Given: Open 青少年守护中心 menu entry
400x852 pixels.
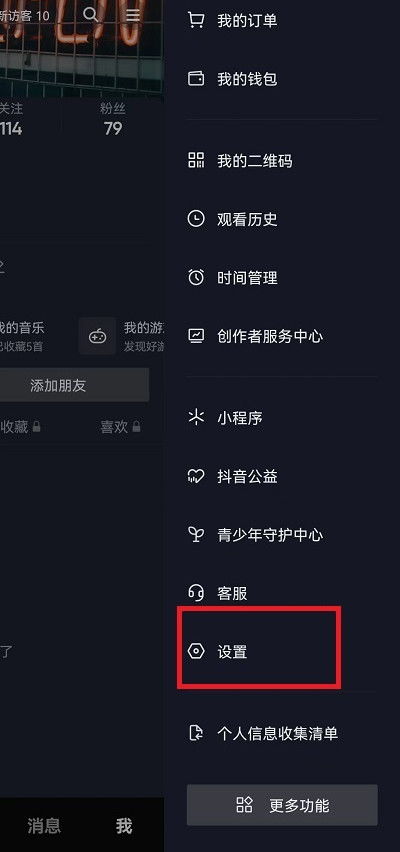Looking at the screenshot, I should pos(282,535).
